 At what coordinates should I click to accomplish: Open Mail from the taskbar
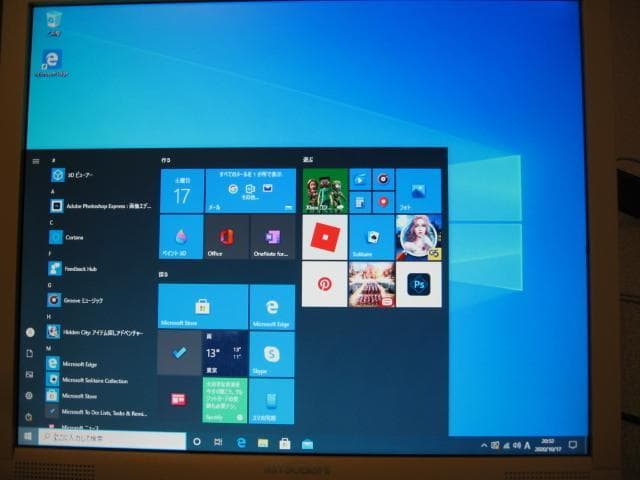point(307,444)
